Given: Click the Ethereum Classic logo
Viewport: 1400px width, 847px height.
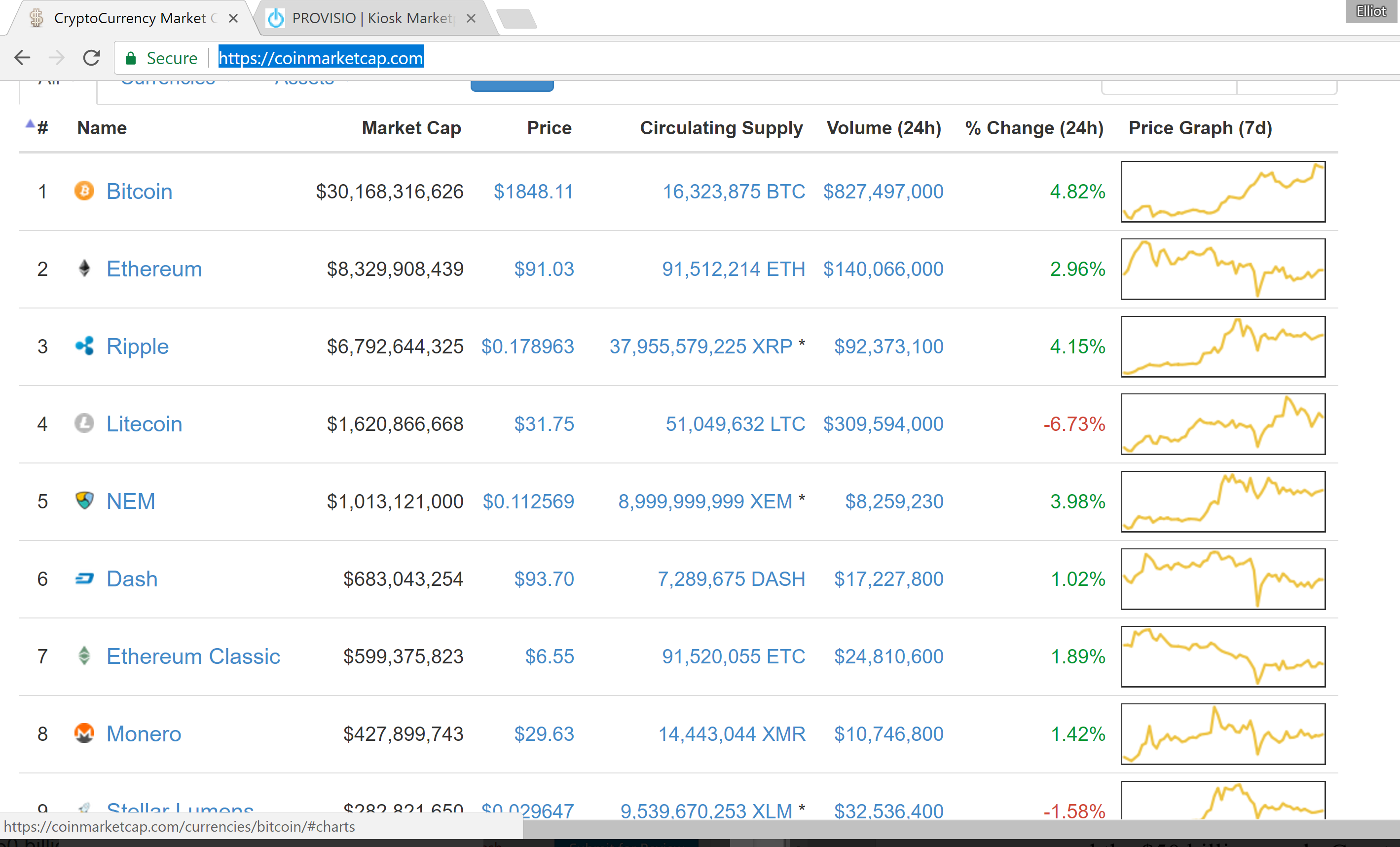Looking at the screenshot, I should coord(84,655).
